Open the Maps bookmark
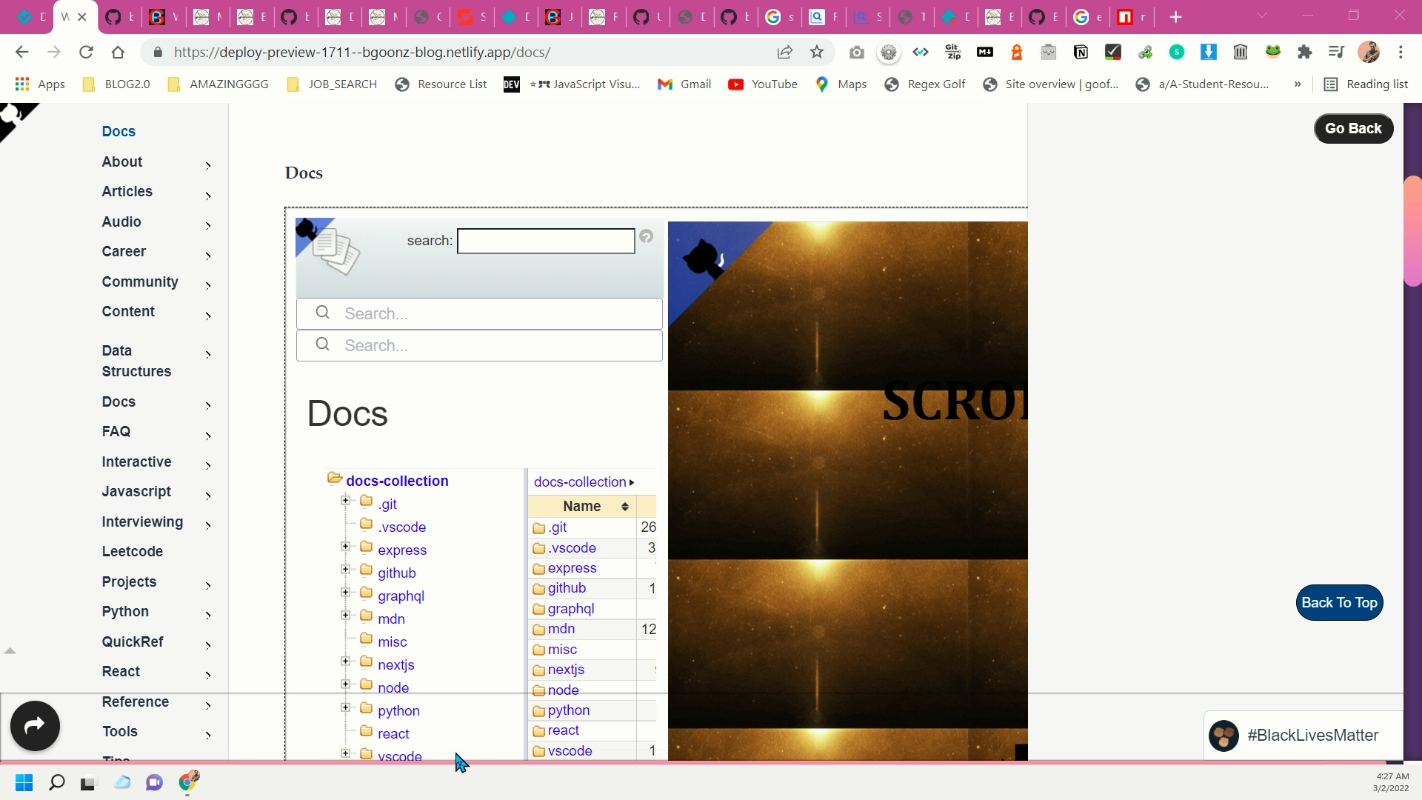1422x800 pixels. [x=841, y=84]
